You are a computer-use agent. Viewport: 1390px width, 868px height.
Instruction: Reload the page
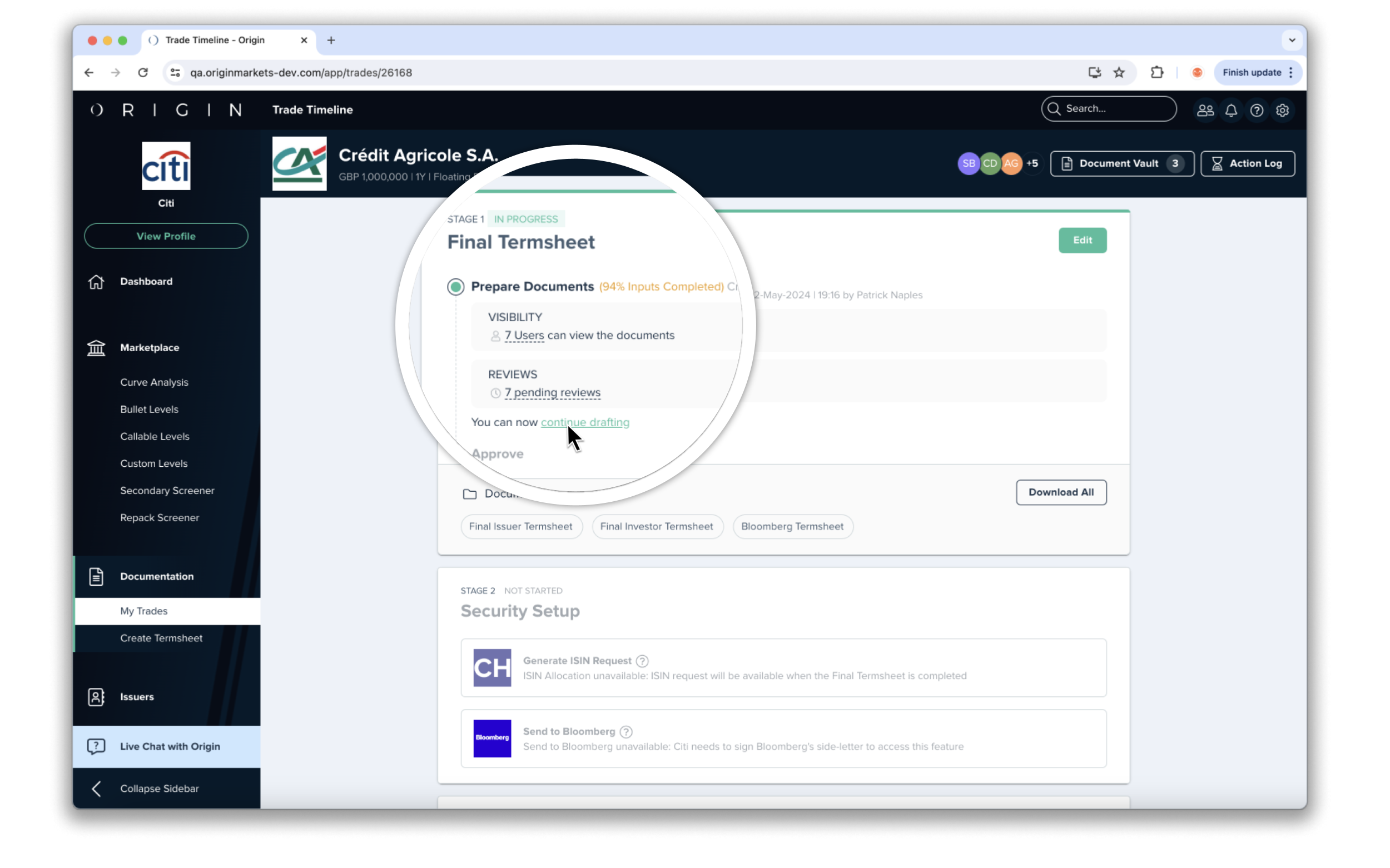pos(143,72)
